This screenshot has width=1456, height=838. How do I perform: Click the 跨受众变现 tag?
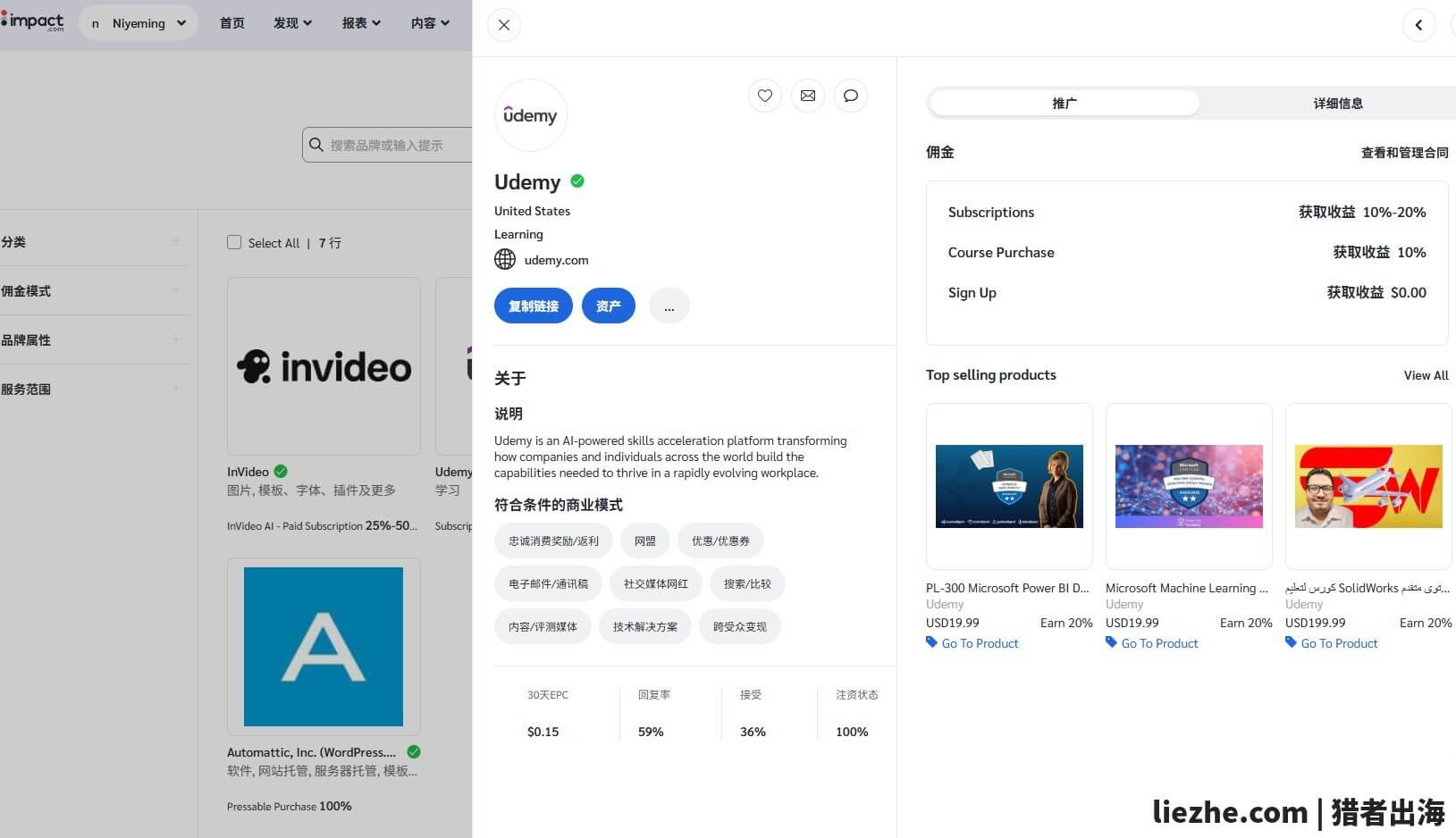[740, 626]
